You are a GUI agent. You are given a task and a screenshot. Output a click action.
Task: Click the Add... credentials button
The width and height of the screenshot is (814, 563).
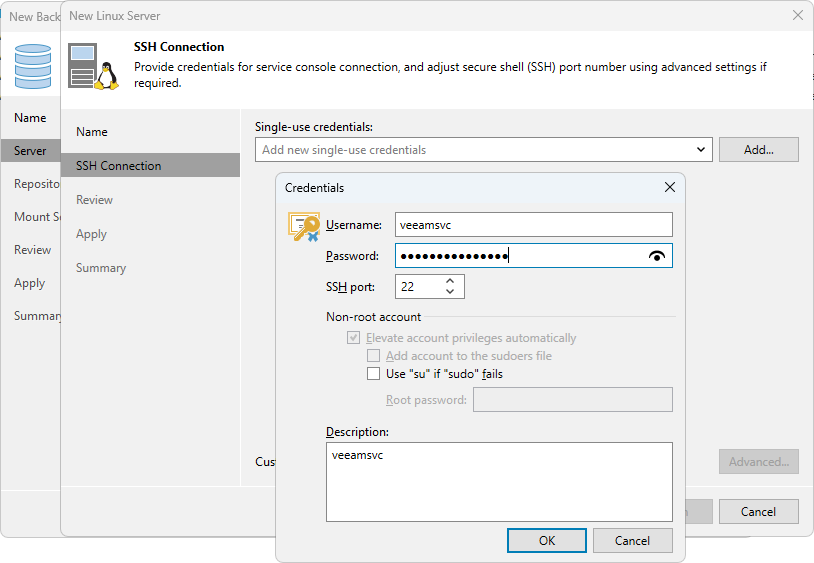click(x=758, y=149)
